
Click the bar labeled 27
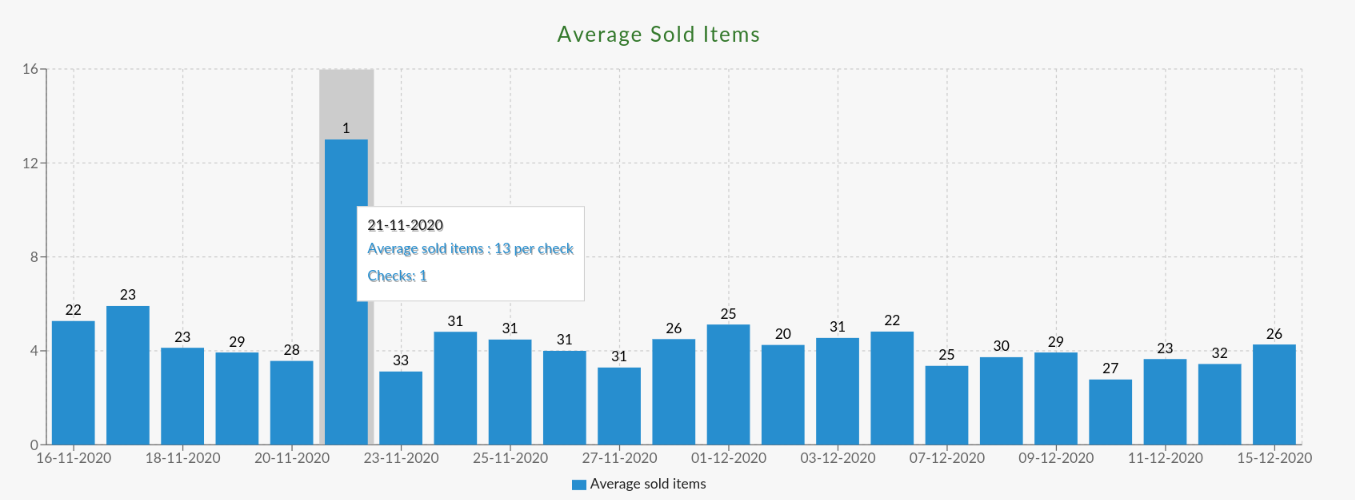[x=1110, y=412]
